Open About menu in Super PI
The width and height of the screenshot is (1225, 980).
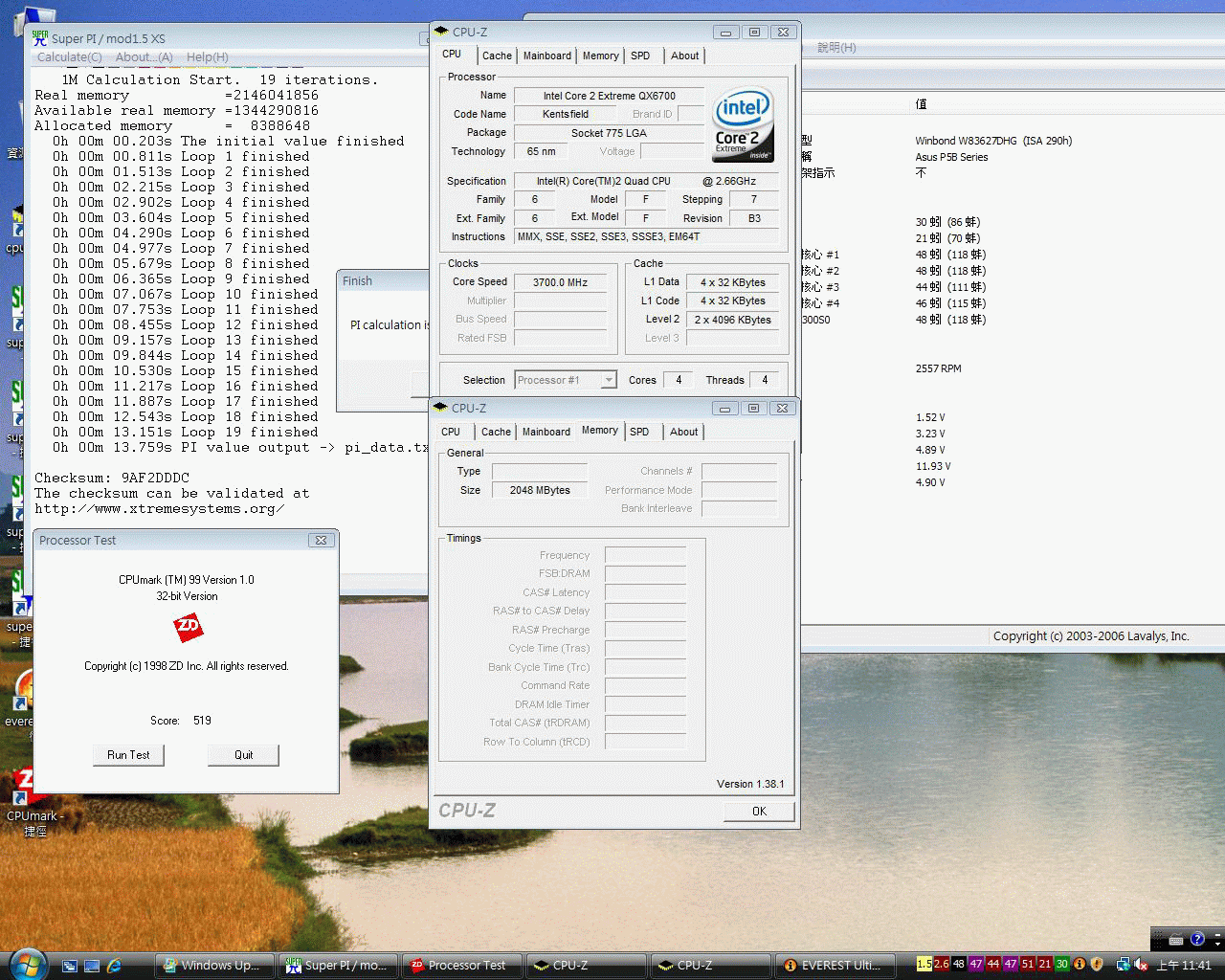144,57
